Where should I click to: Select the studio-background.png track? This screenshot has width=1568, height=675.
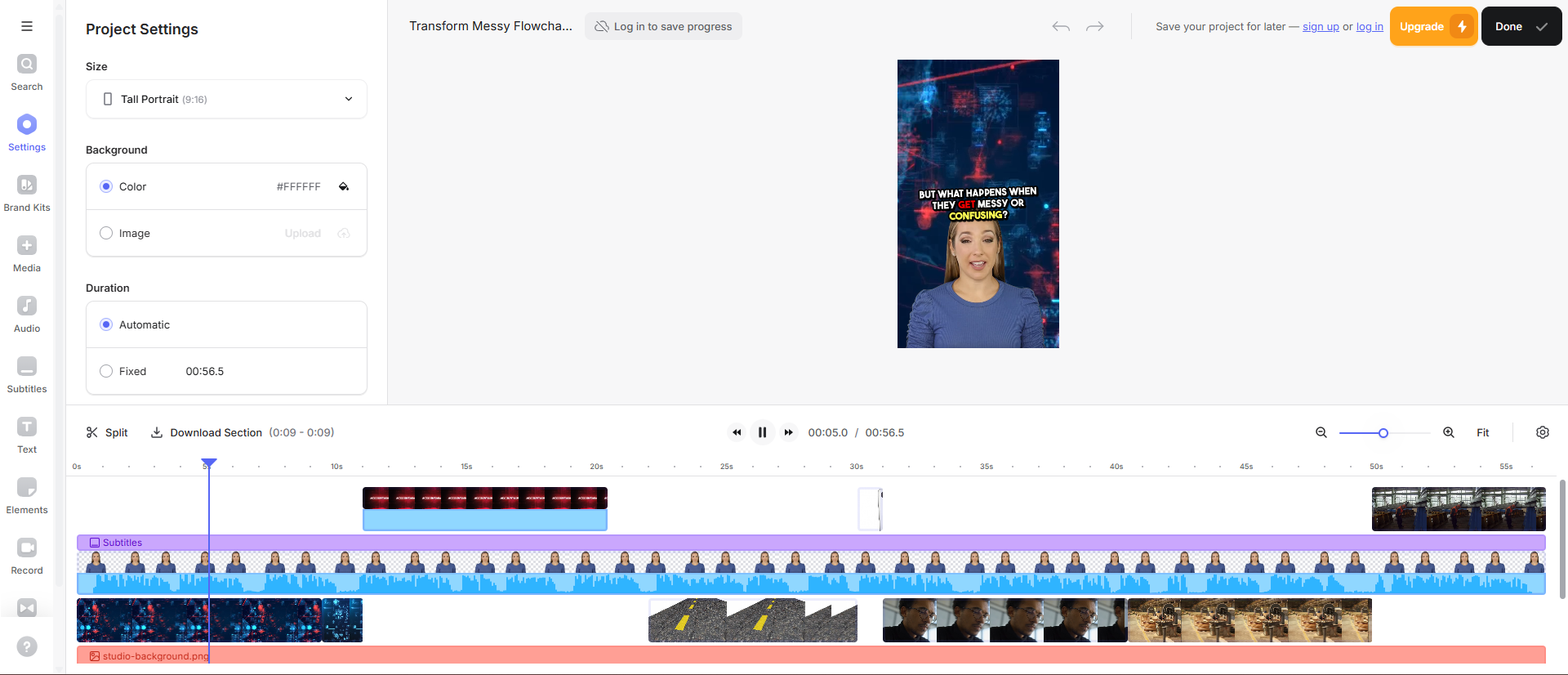(x=811, y=655)
